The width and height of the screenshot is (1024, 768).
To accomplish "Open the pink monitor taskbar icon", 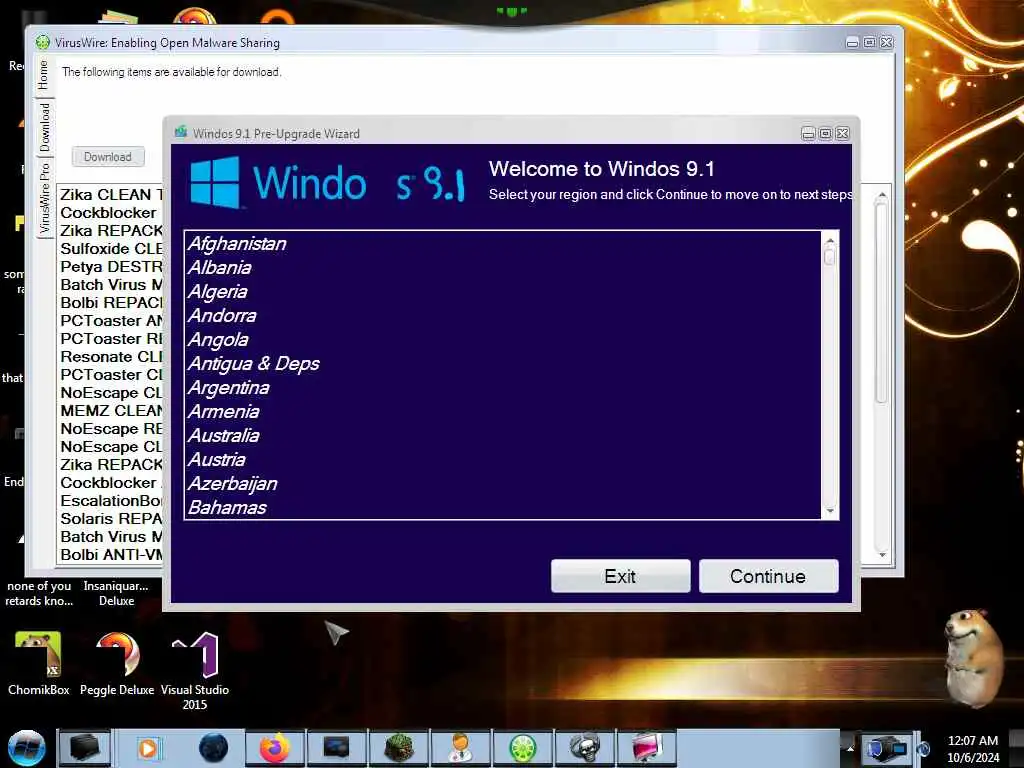I will (x=647, y=748).
